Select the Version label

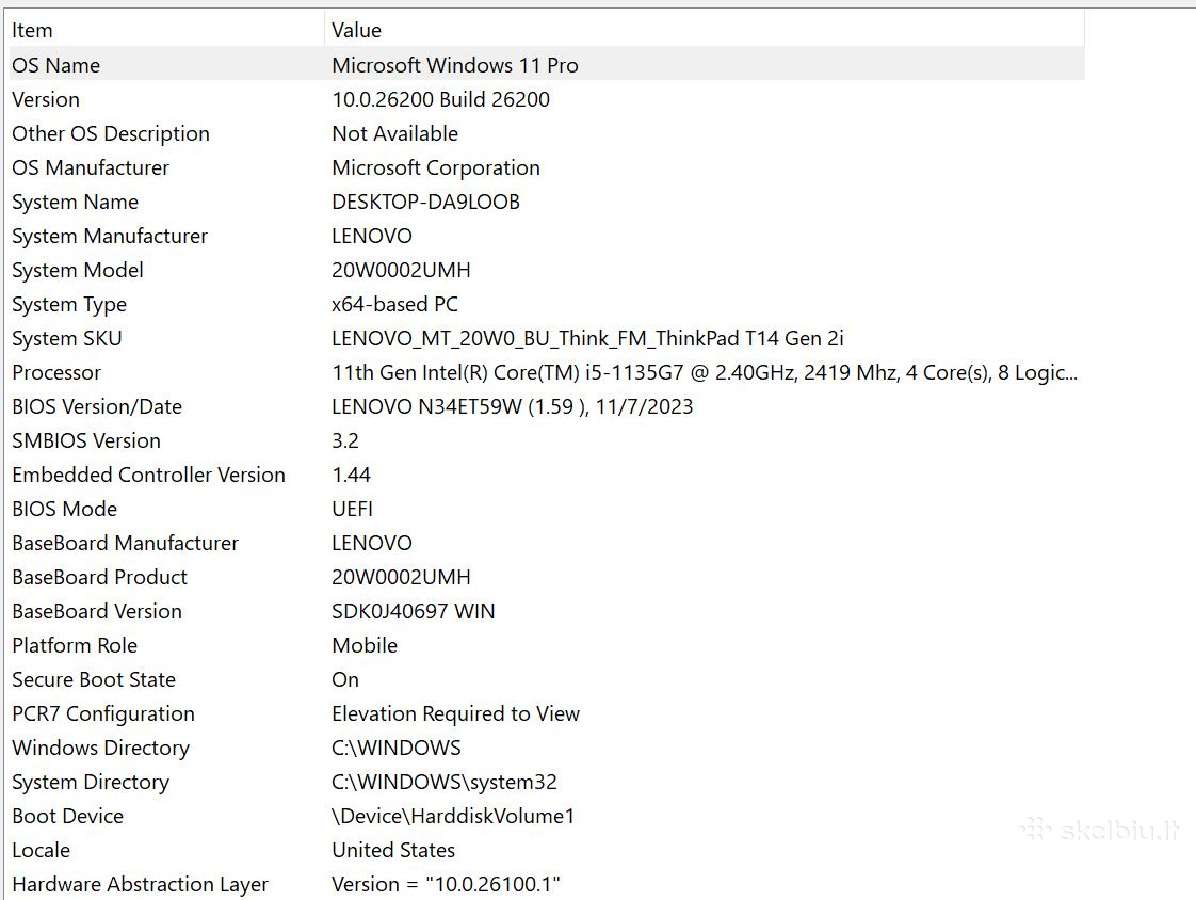click(x=46, y=100)
